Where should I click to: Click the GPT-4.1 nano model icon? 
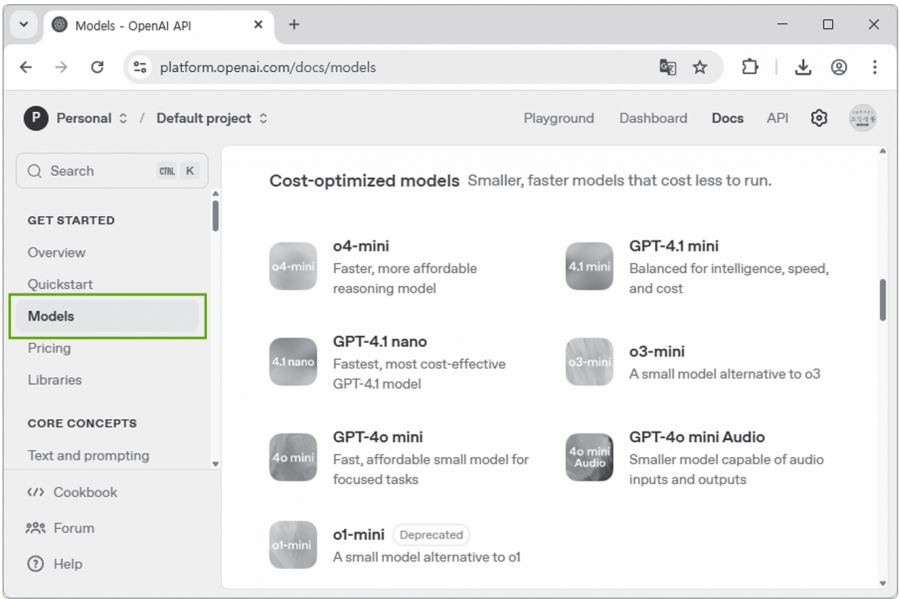[293, 361]
